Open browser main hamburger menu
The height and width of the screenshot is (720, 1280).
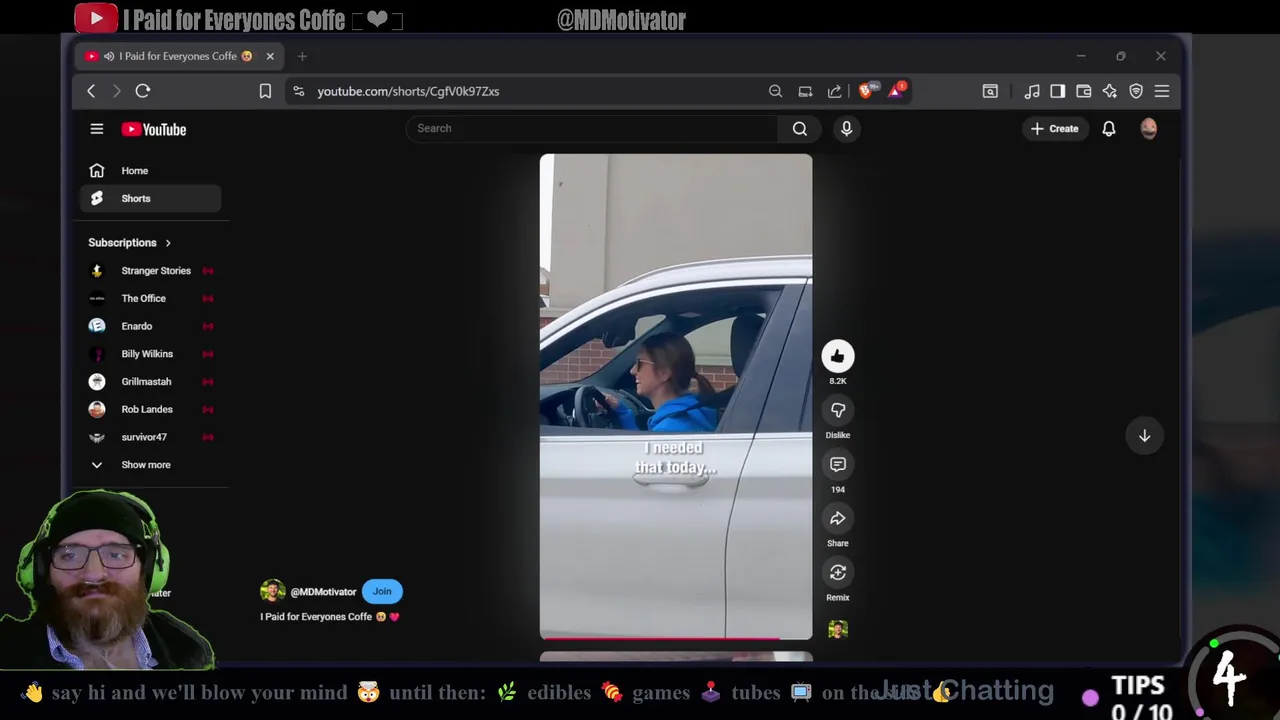(x=1162, y=91)
